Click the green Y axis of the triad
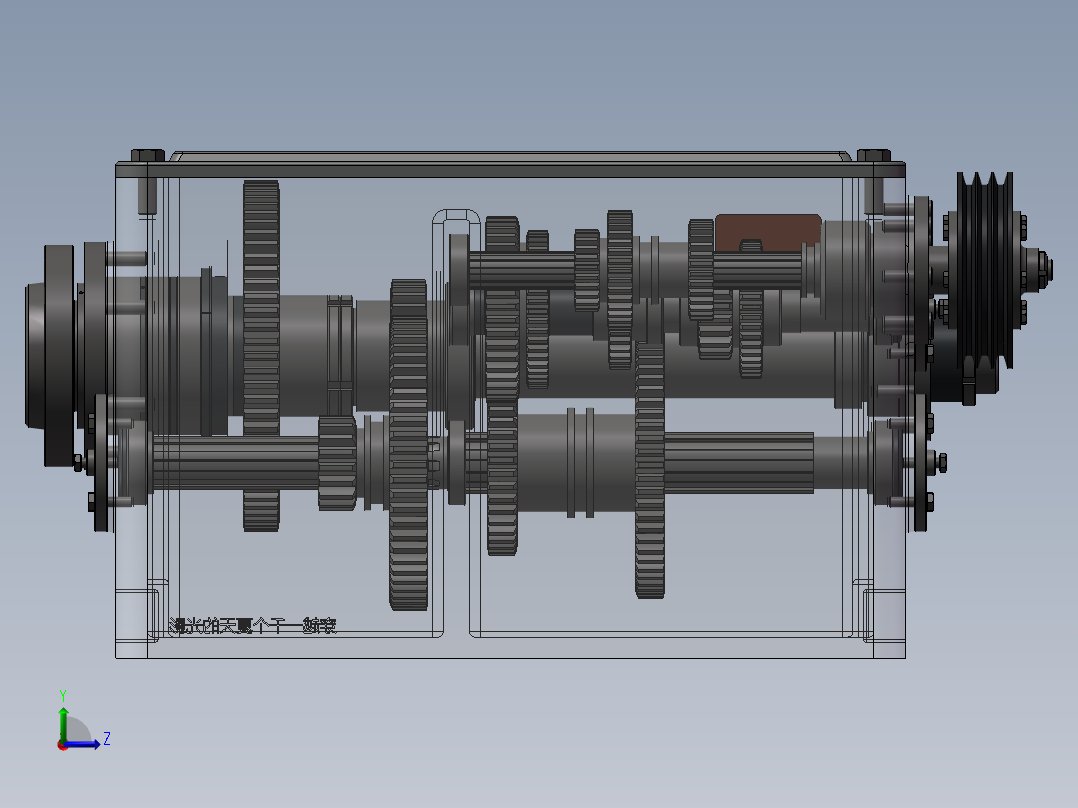The width and height of the screenshot is (1078, 808). [x=63, y=723]
